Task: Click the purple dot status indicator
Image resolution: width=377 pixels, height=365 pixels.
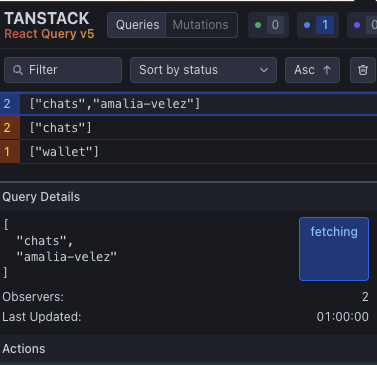Action: click(x=357, y=25)
